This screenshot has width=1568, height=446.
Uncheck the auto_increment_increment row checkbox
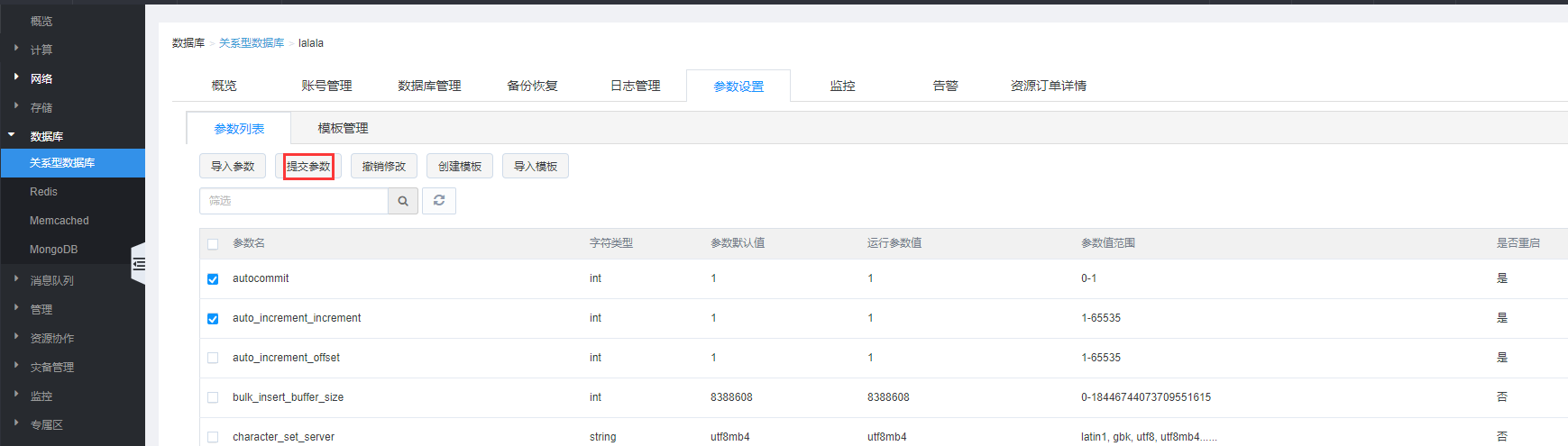click(213, 319)
